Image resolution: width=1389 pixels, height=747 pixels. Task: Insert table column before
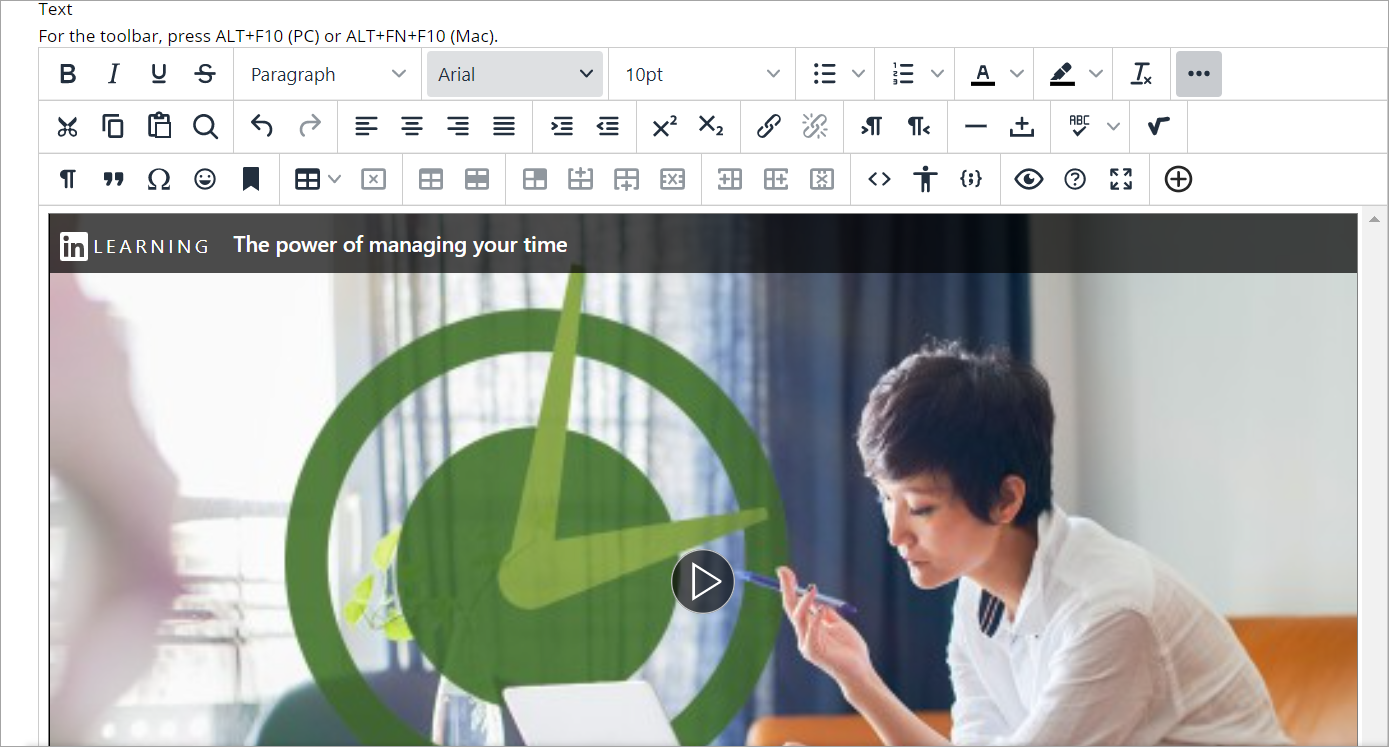[730, 179]
